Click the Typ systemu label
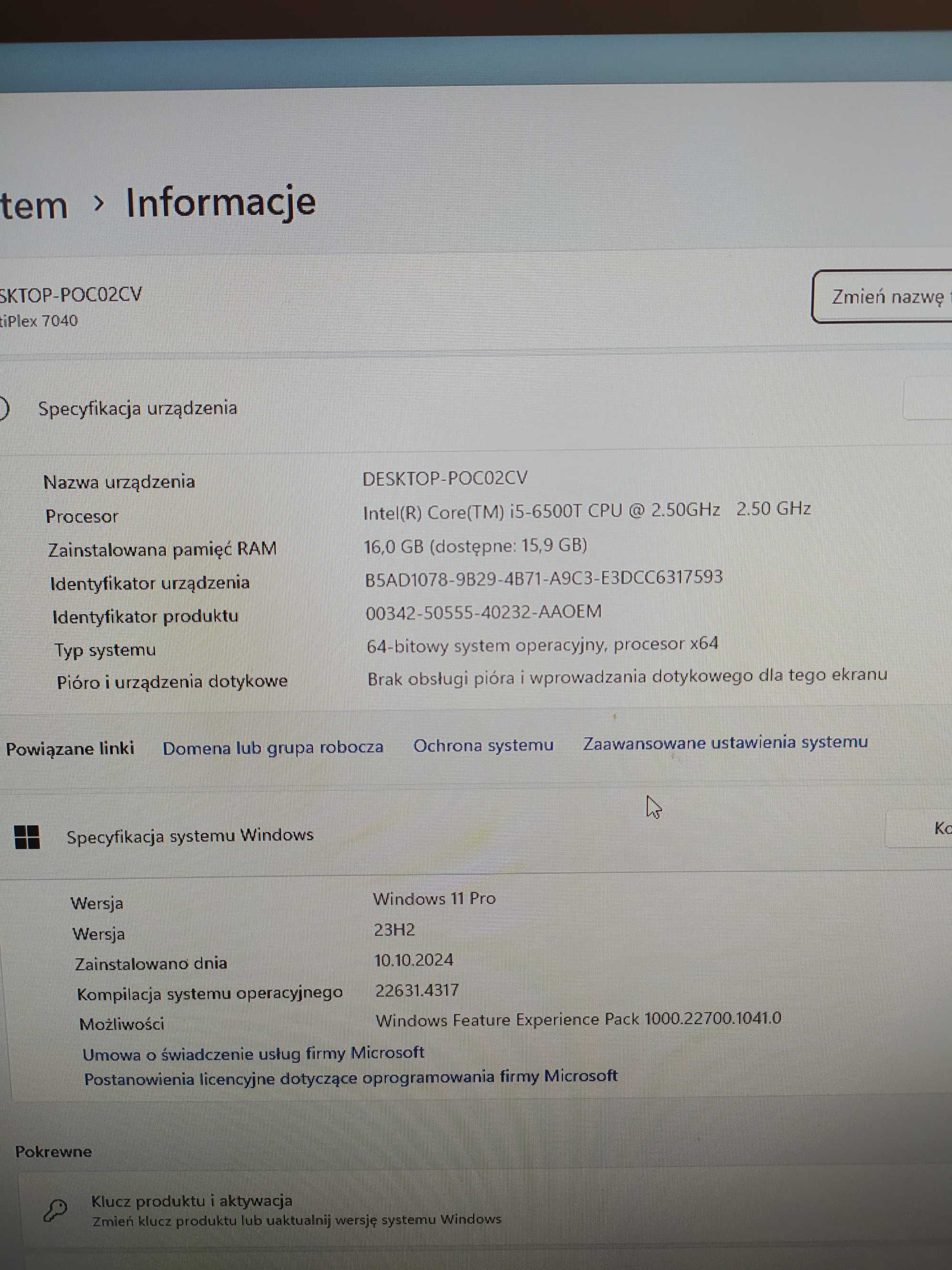952x1270 pixels. [x=105, y=650]
